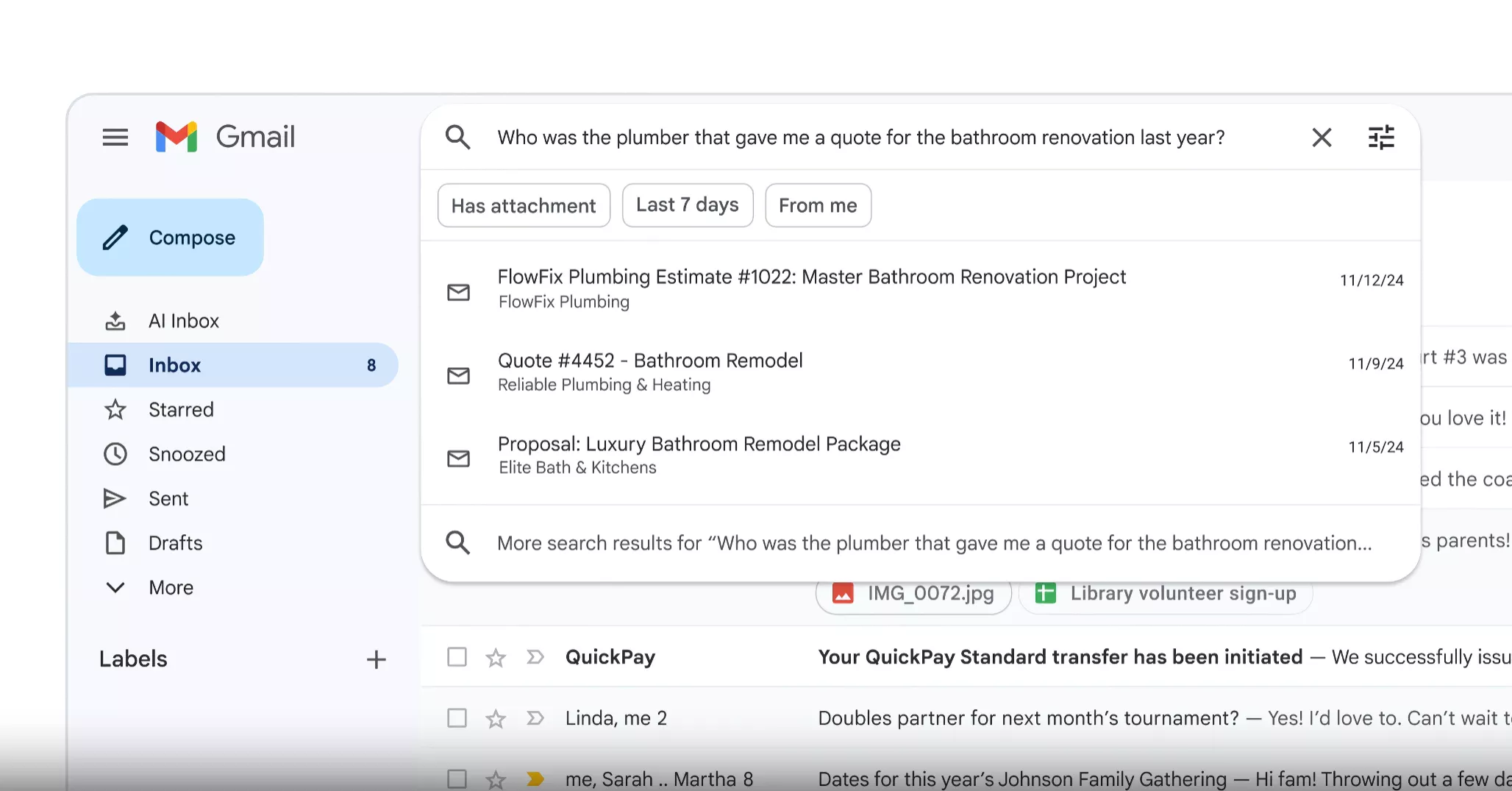Open the Gmail logo home link
This screenshot has width=1512, height=791.
click(225, 137)
